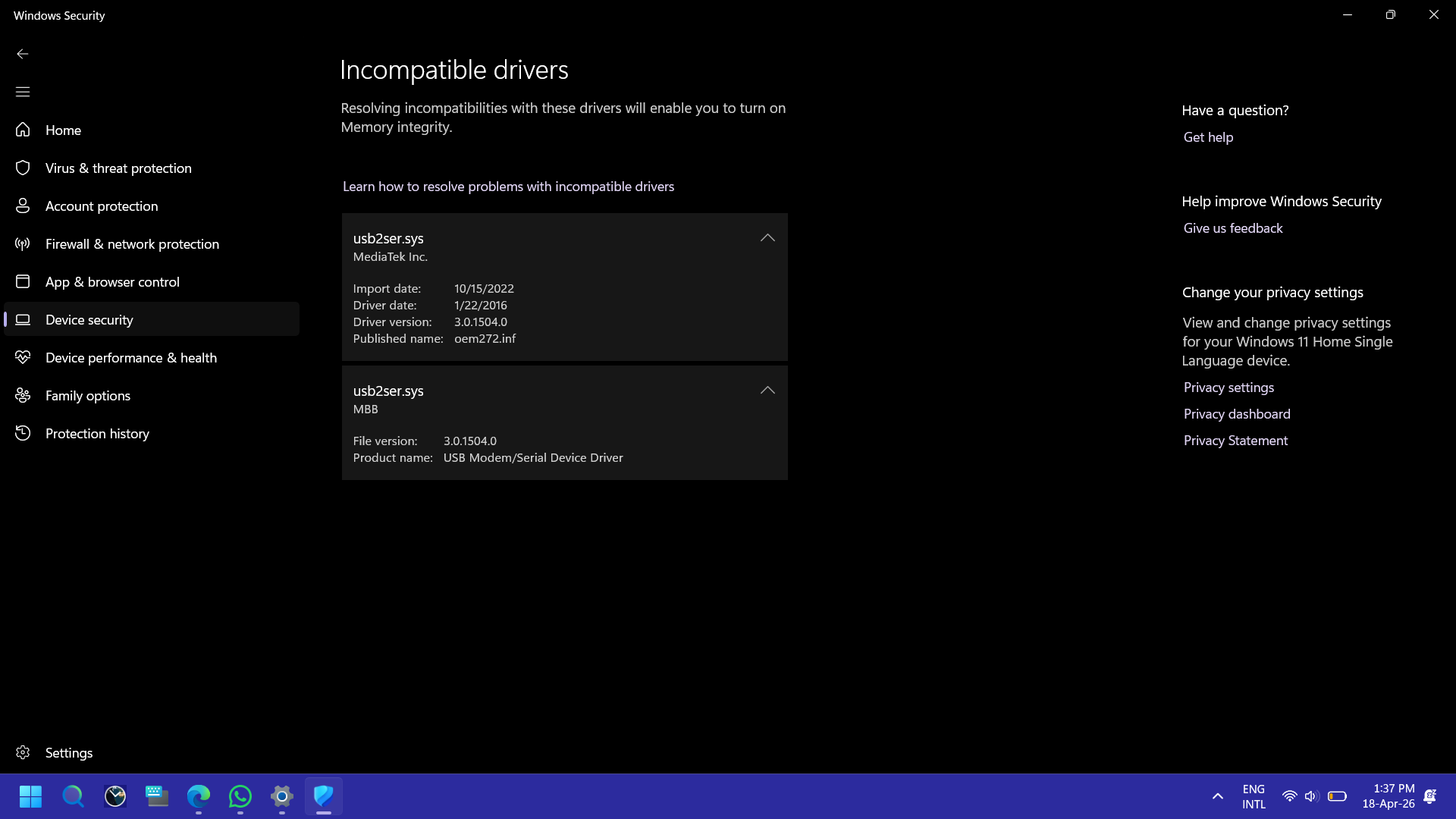Click the App & browser control window icon
The width and height of the screenshot is (1456, 819).
tap(23, 281)
